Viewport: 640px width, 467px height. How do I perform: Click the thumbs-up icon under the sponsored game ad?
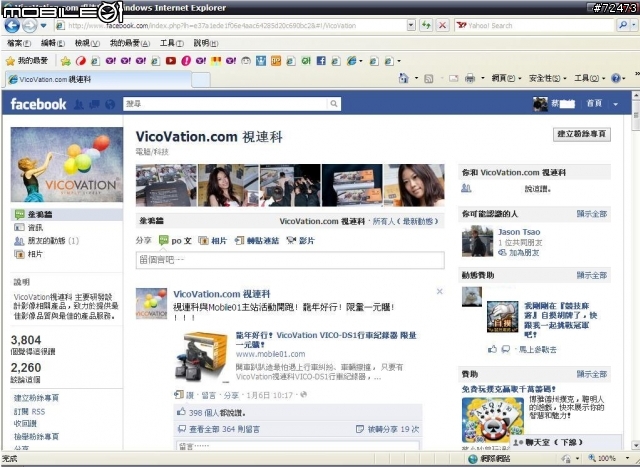coord(492,349)
